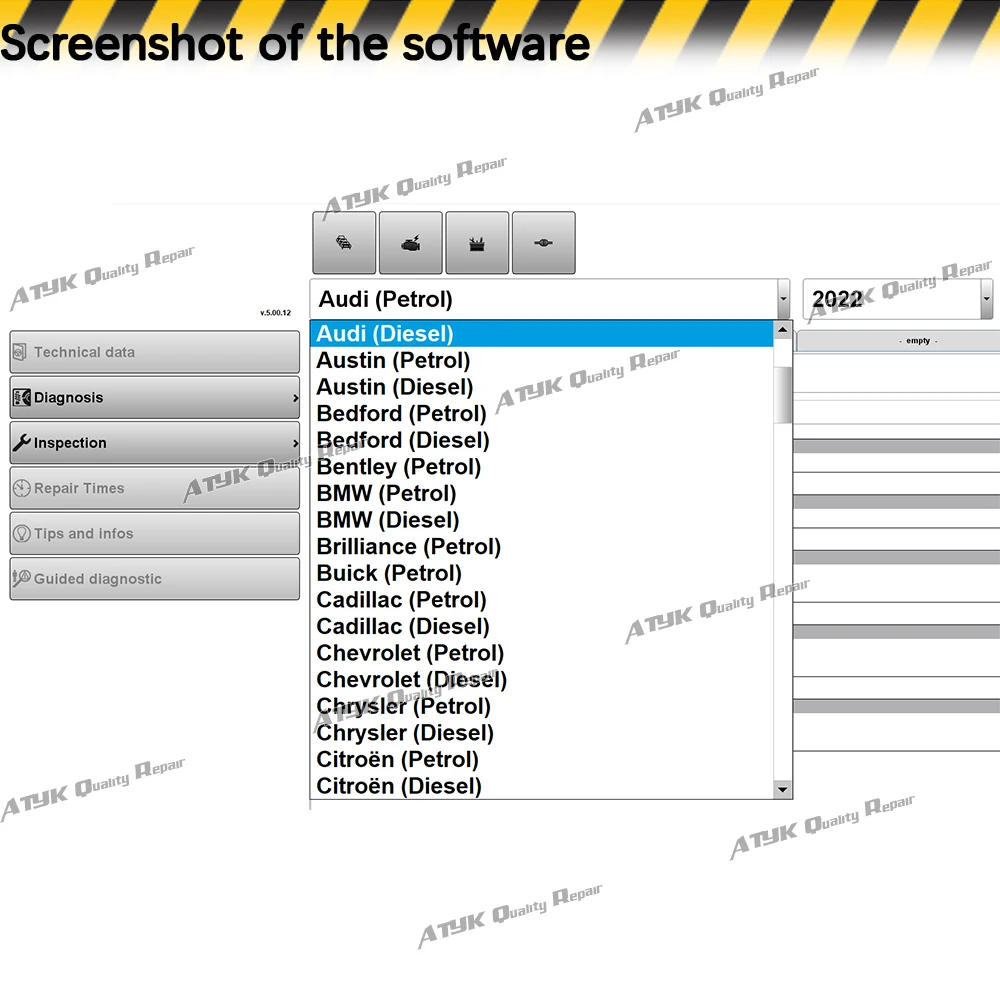
Task: Click the Repair Times clock icon
Action: 22,488
